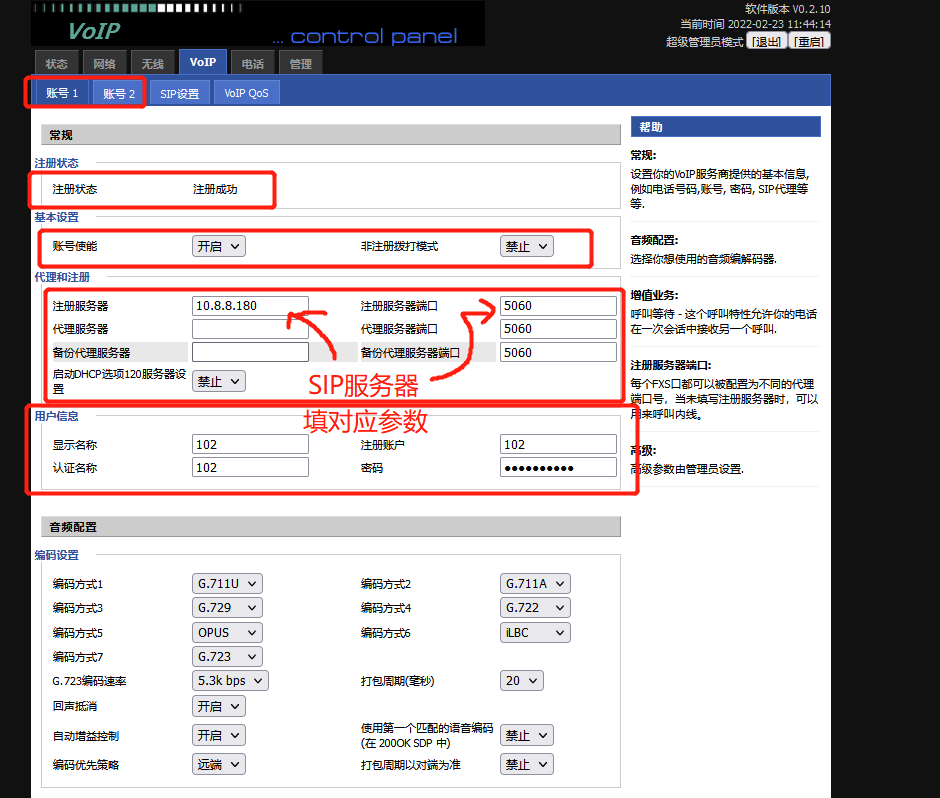Focus the 密码 password field
Image resolution: width=940 pixels, height=798 pixels.
558,468
